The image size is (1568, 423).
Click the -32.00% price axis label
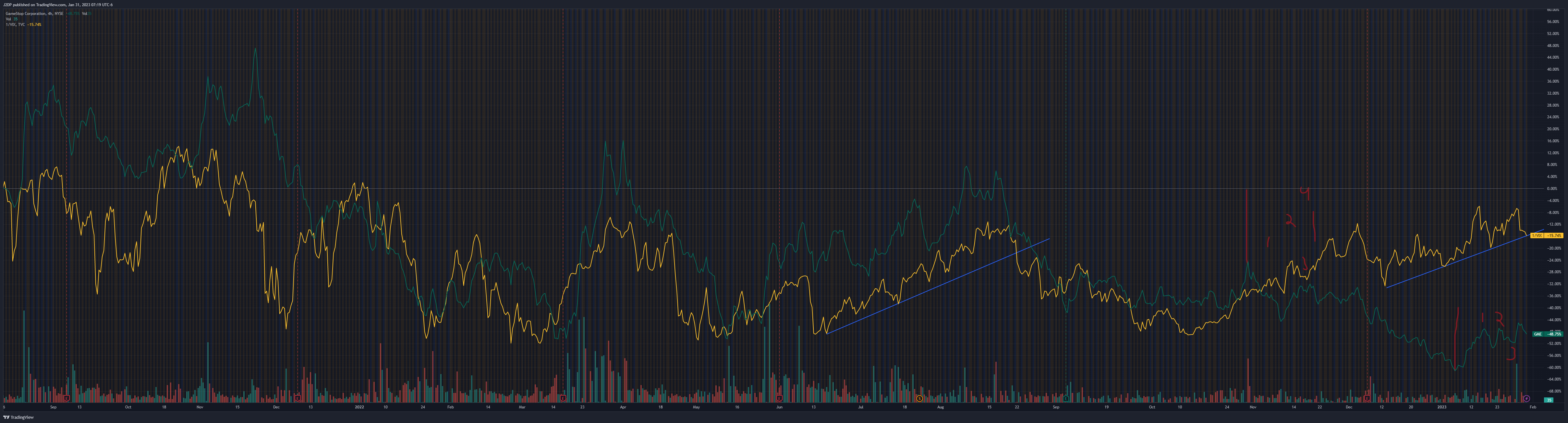1553,284
